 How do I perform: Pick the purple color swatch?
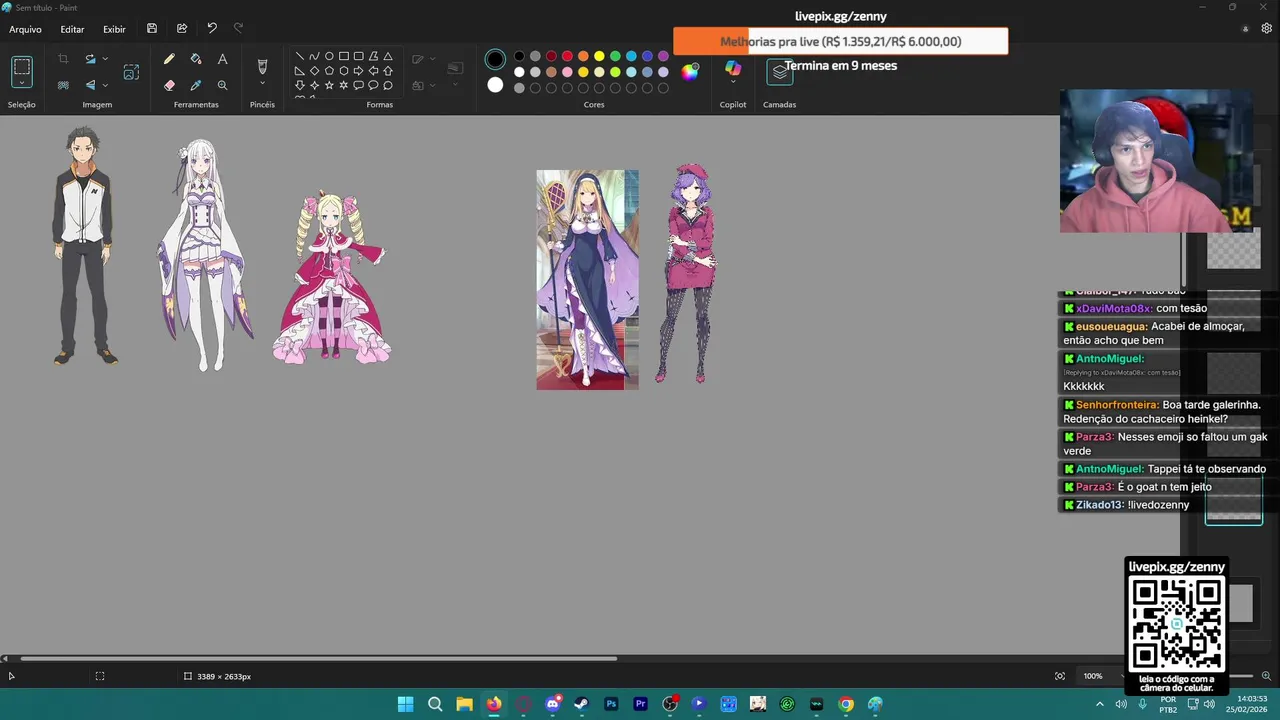point(663,56)
